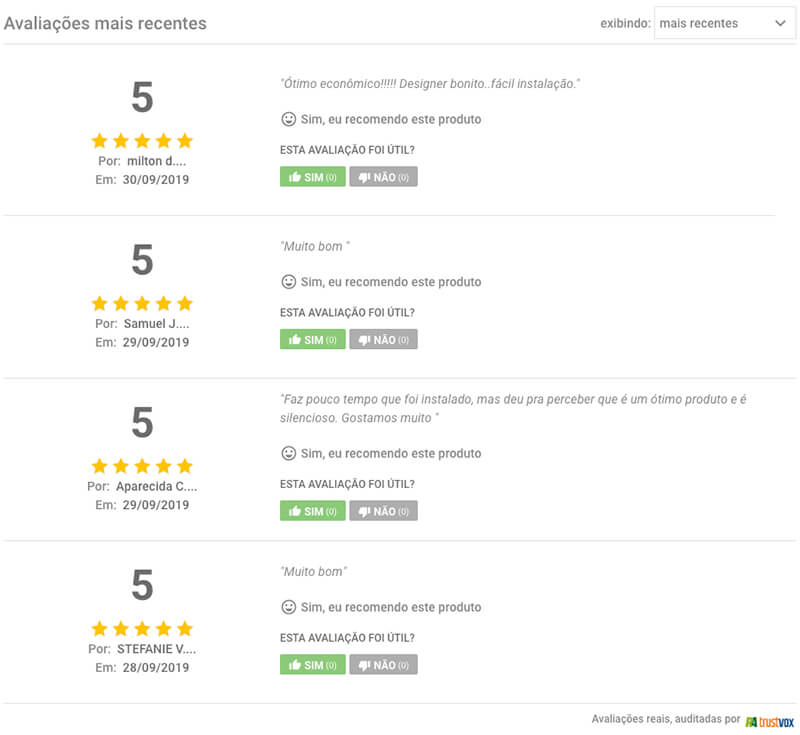Click the smiley icon in Aparecida C.'s review
This screenshot has height=735, width=800.
coord(289,453)
